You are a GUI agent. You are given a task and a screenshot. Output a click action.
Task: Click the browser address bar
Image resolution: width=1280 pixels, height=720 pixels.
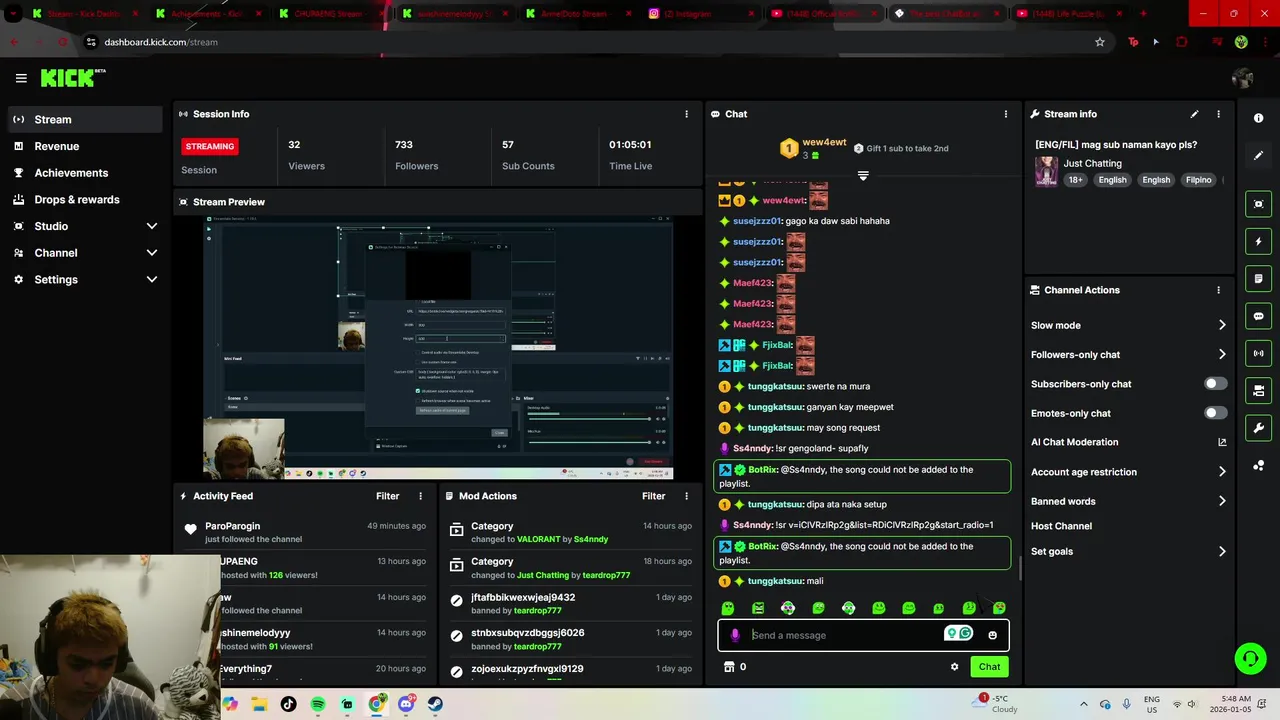point(590,42)
